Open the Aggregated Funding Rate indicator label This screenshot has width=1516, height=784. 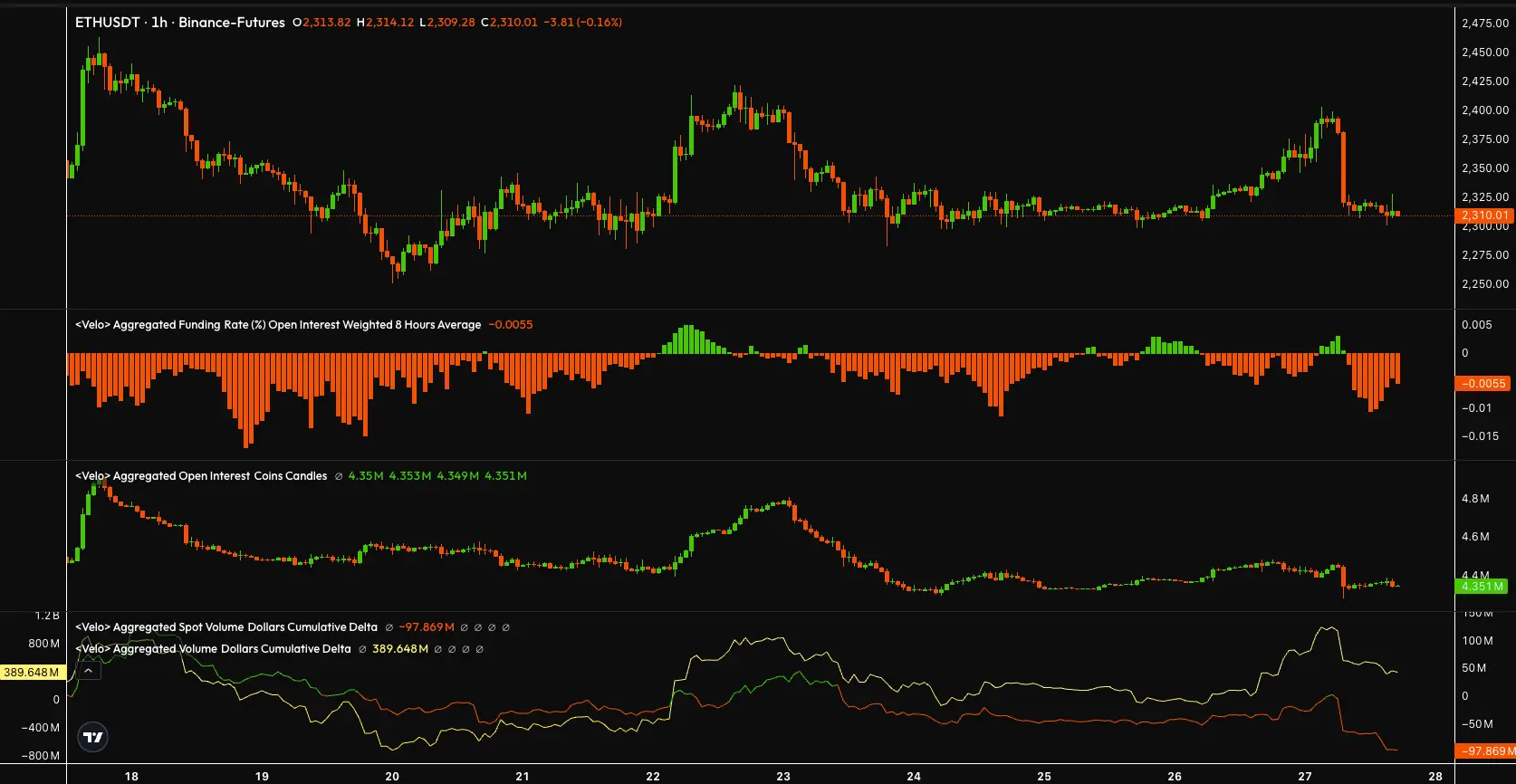click(278, 325)
